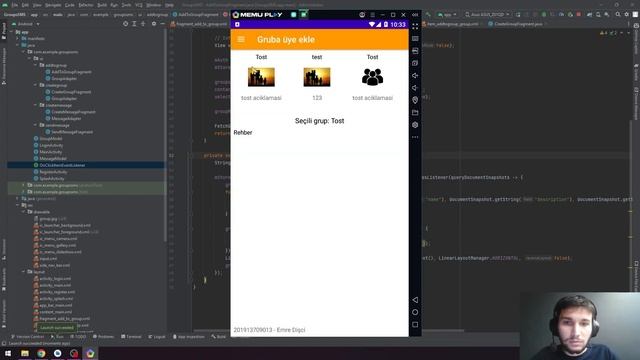Expand the manifests folder
This screenshot has width=640, height=360.
click(x=18, y=38)
